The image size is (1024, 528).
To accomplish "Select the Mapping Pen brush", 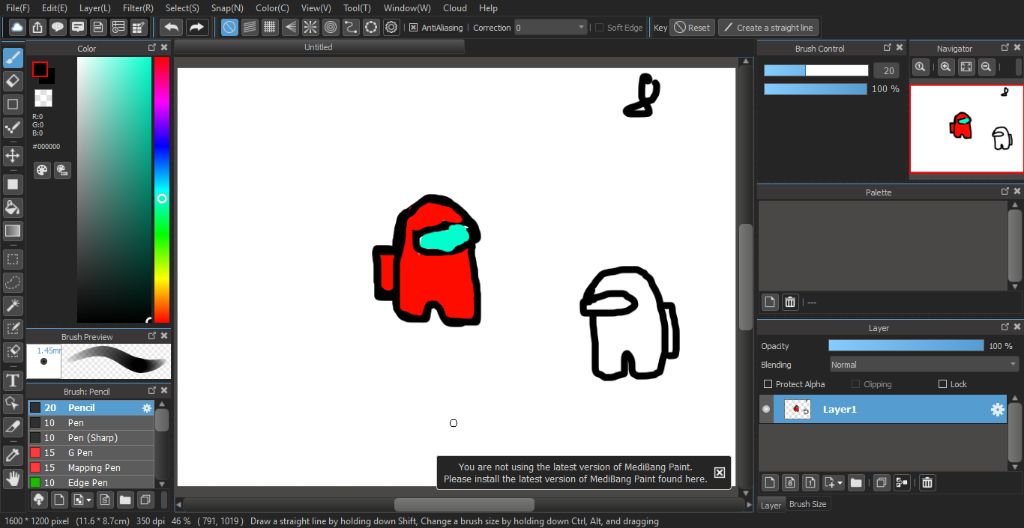I will pos(91,467).
